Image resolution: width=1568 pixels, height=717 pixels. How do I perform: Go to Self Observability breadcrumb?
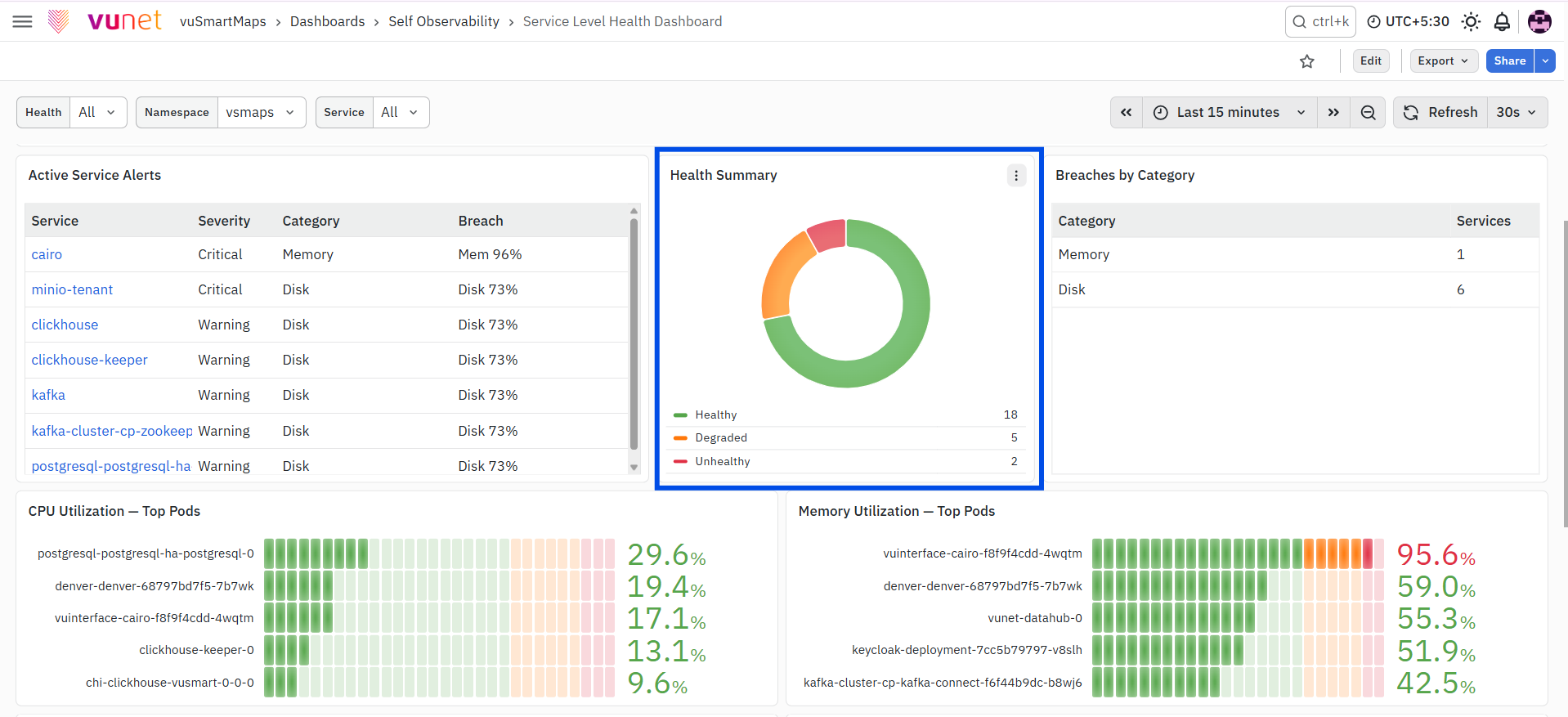point(444,21)
